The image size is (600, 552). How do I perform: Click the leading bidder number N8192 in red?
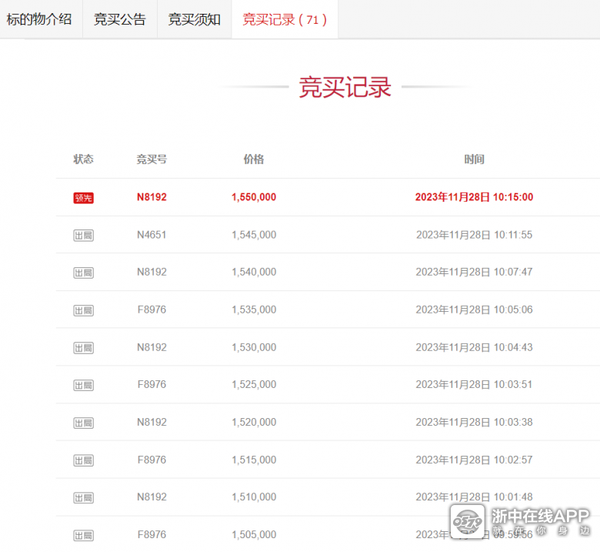pos(151,197)
